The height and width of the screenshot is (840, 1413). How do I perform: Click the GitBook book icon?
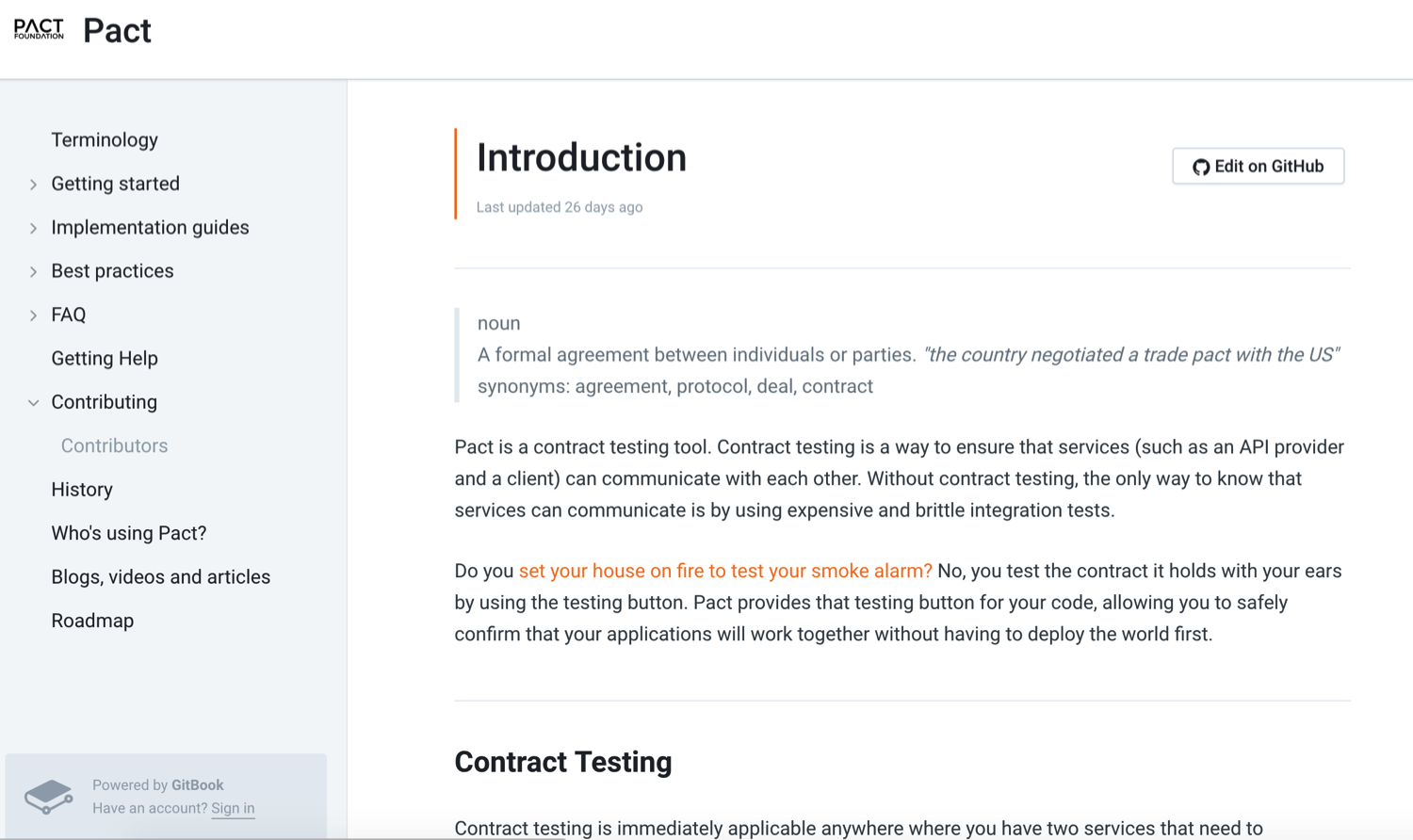point(48,796)
